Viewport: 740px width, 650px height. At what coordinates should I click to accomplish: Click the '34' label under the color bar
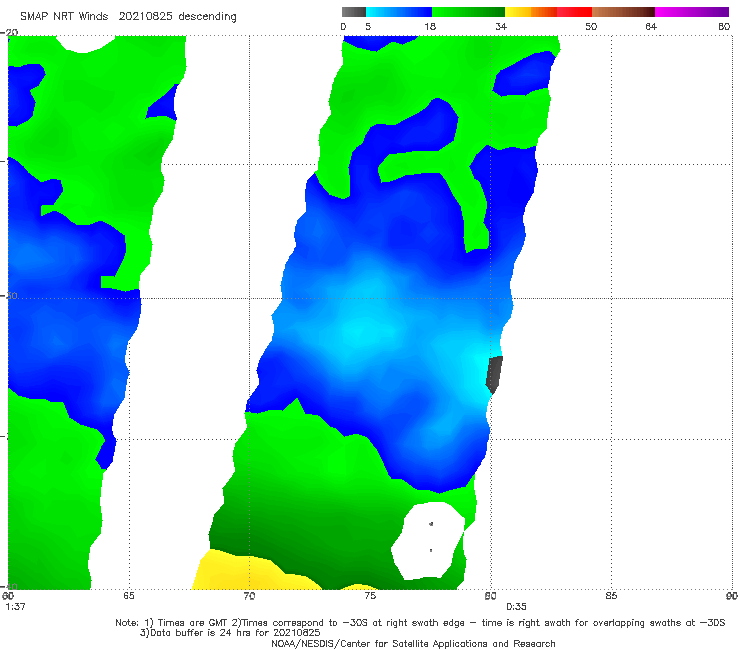coord(501,27)
